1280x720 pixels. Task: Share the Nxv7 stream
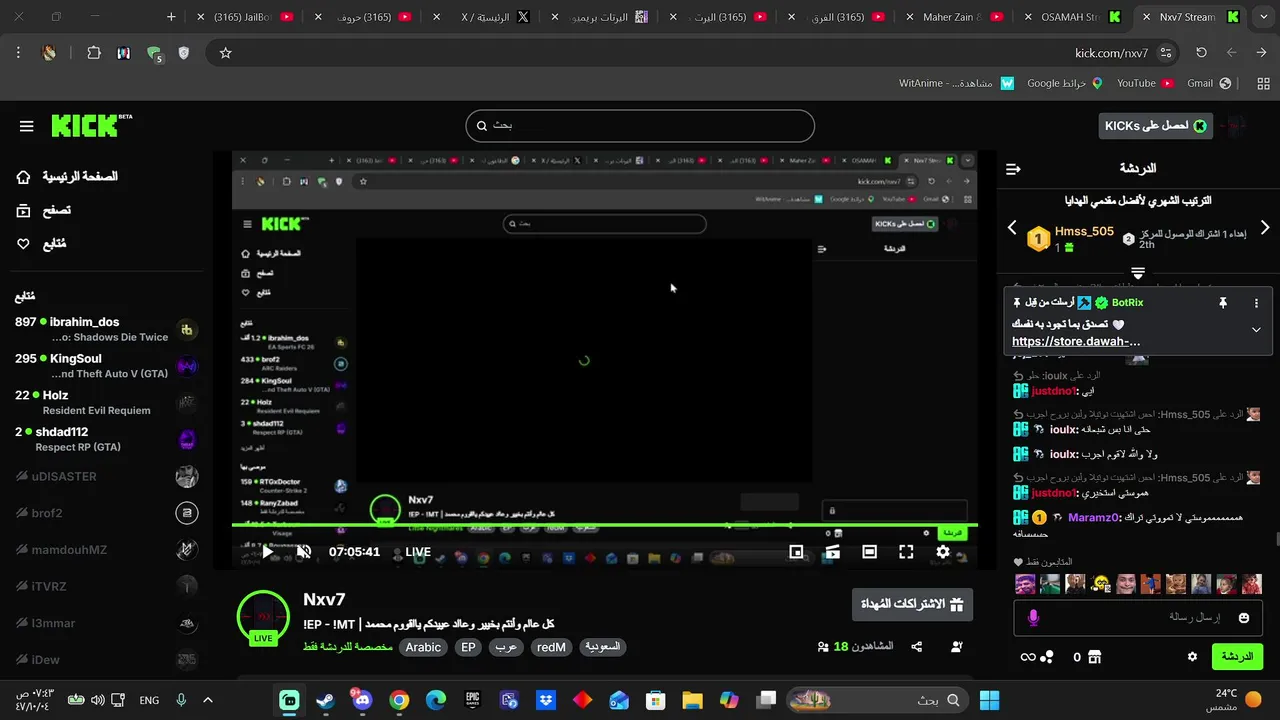coord(916,647)
